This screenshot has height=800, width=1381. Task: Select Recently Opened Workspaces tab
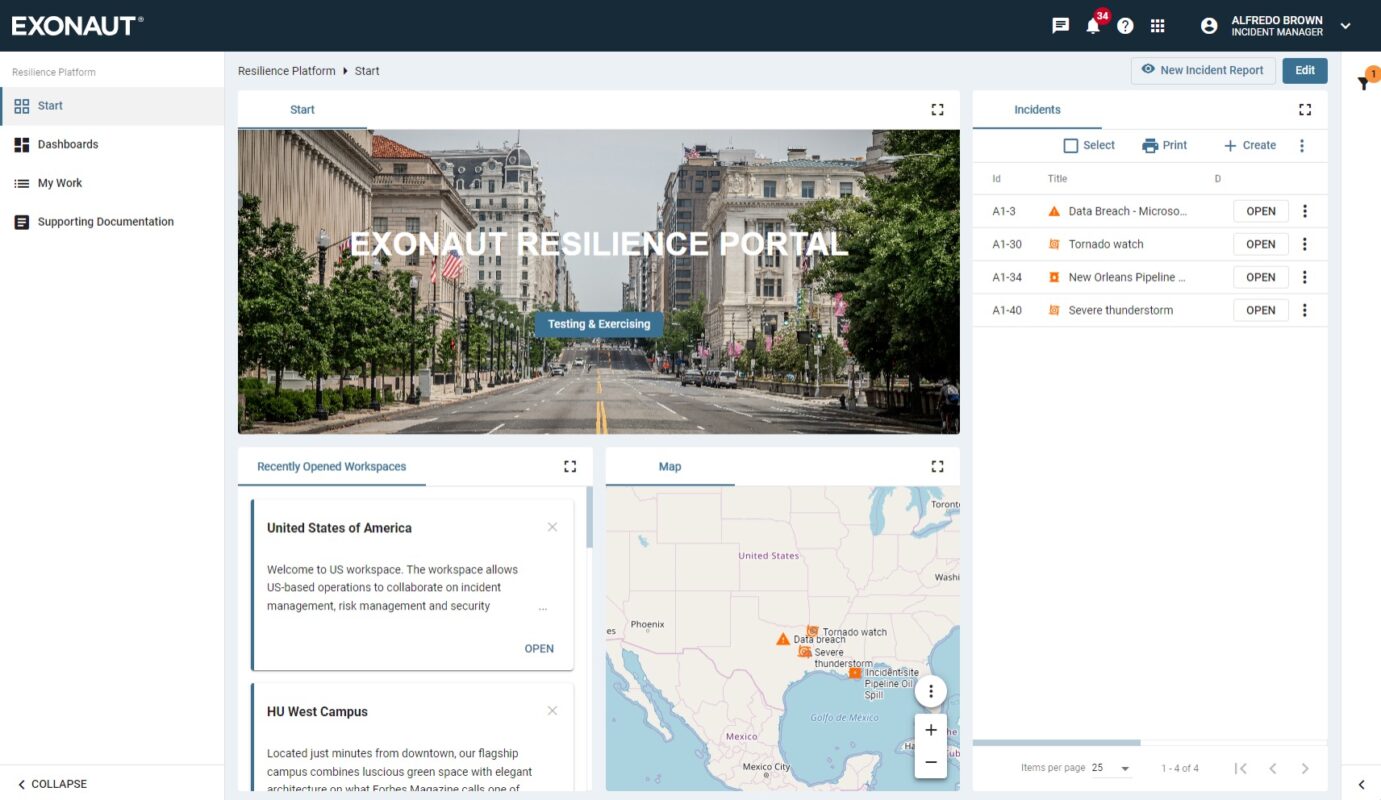point(332,467)
